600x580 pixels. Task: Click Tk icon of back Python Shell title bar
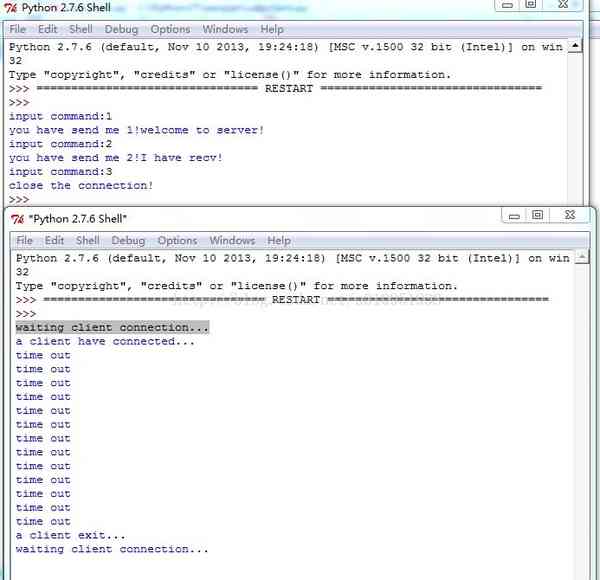(x=11, y=8)
